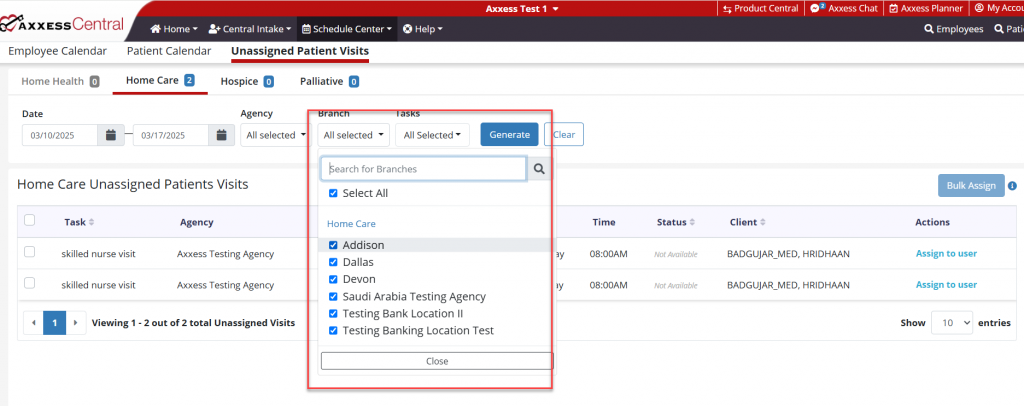Click the Generate button
The height and width of the screenshot is (406, 1024).
coord(509,134)
